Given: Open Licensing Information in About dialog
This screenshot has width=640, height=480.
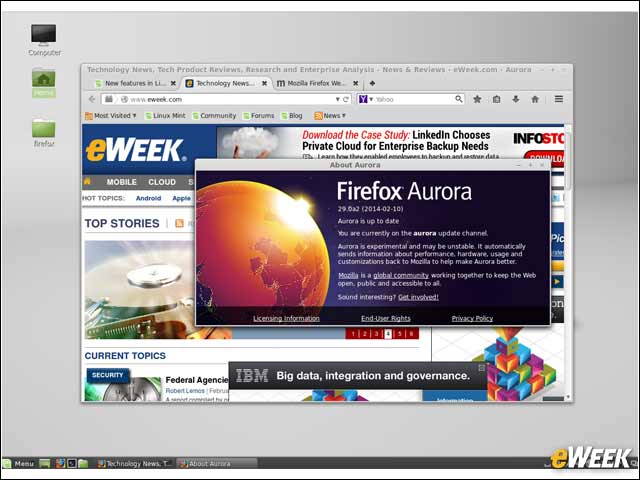Looking at the screenshot, I should [x=286, y=318].
